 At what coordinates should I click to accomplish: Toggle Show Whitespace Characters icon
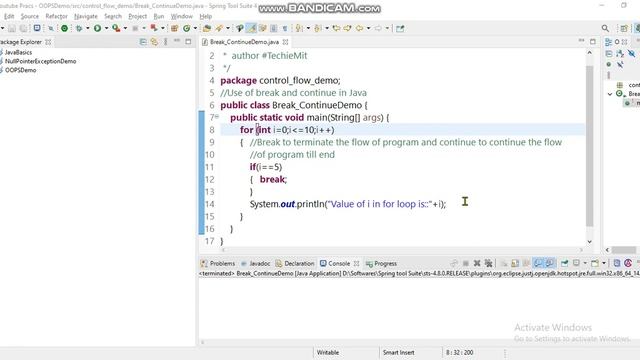point(285,28)
